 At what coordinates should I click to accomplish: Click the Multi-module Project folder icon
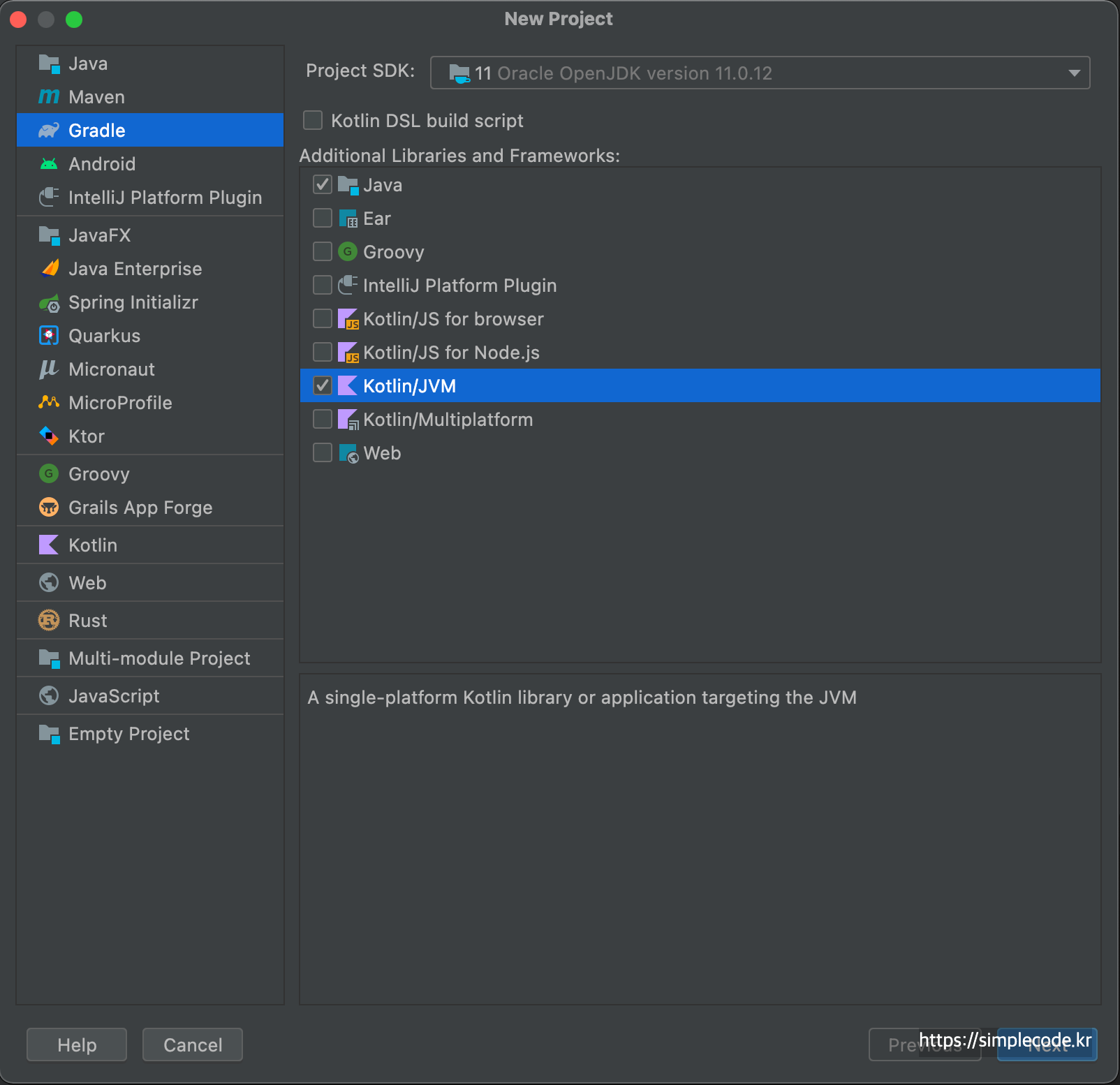49,658
